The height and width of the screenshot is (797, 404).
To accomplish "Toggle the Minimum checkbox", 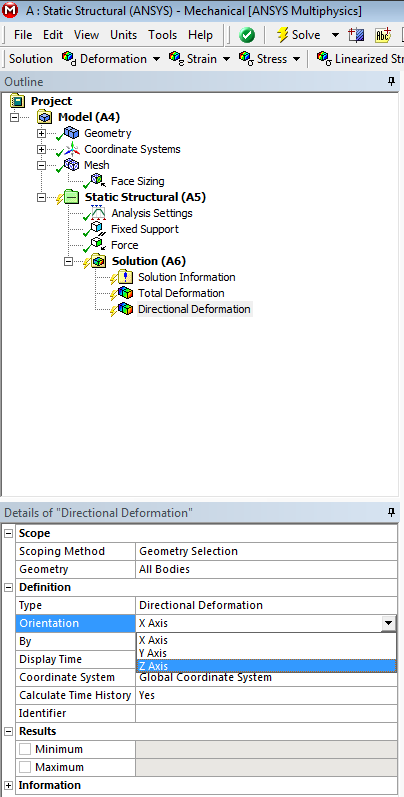I will [x=25, y=749].
